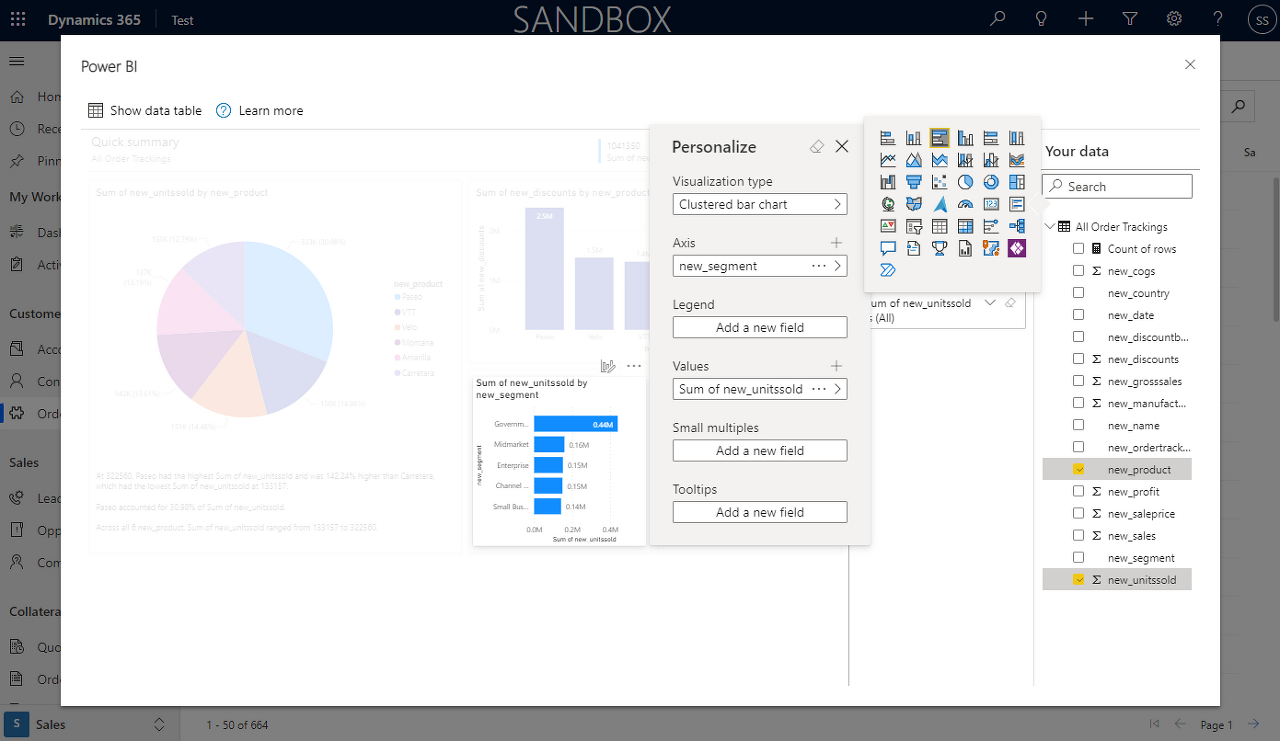1280x741 pixels.
Task: Open the Help question mark in top bar
Action: 1218,18
